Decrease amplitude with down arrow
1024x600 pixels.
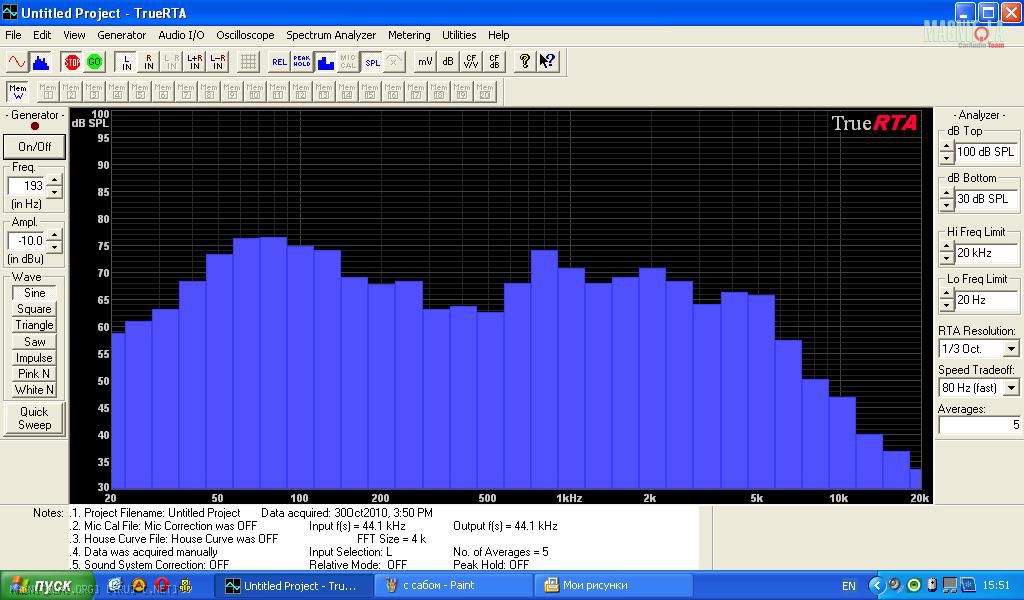pyautogui.click(x=55, y=247)
